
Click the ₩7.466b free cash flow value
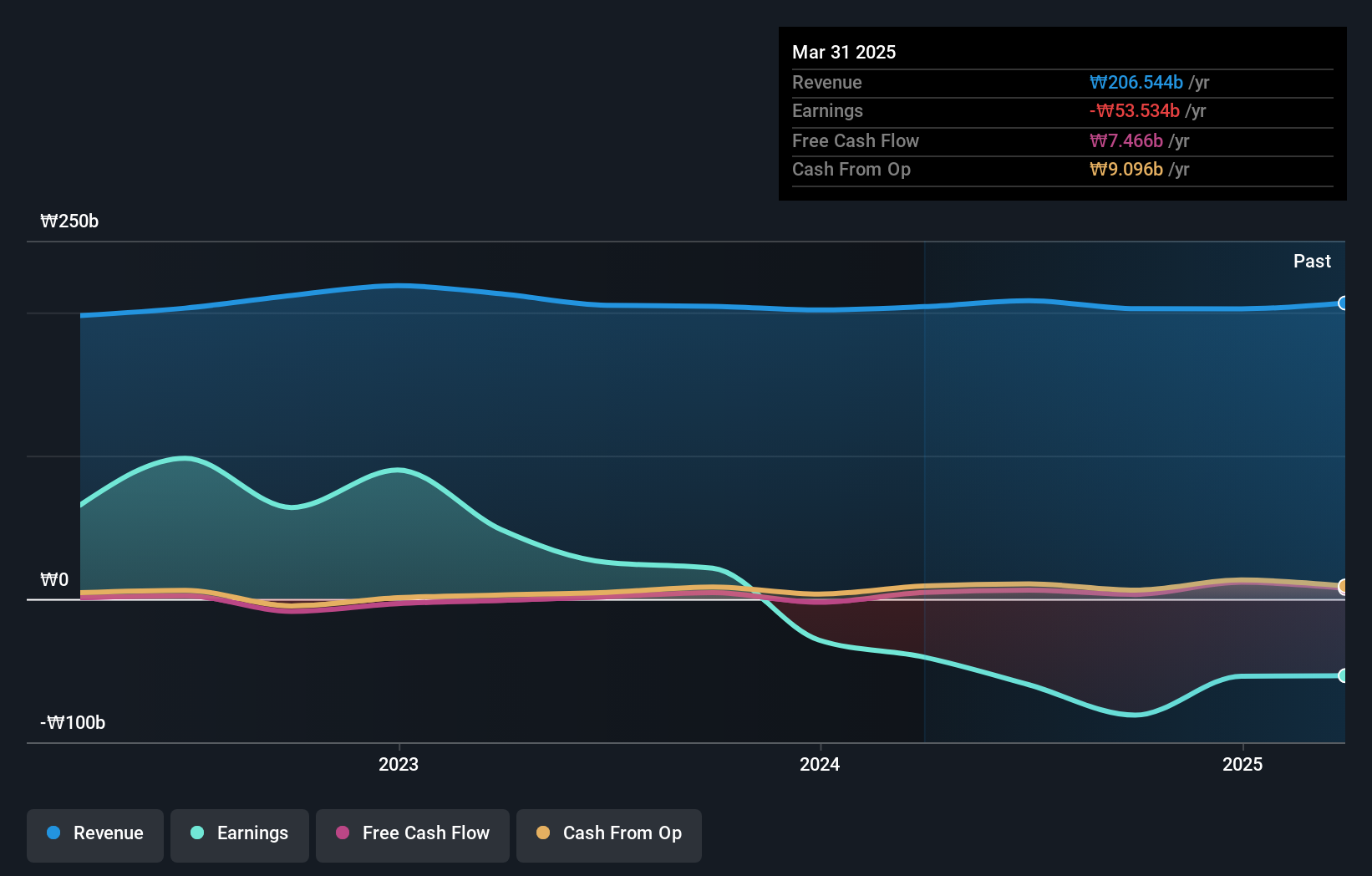pos(1126,140)
